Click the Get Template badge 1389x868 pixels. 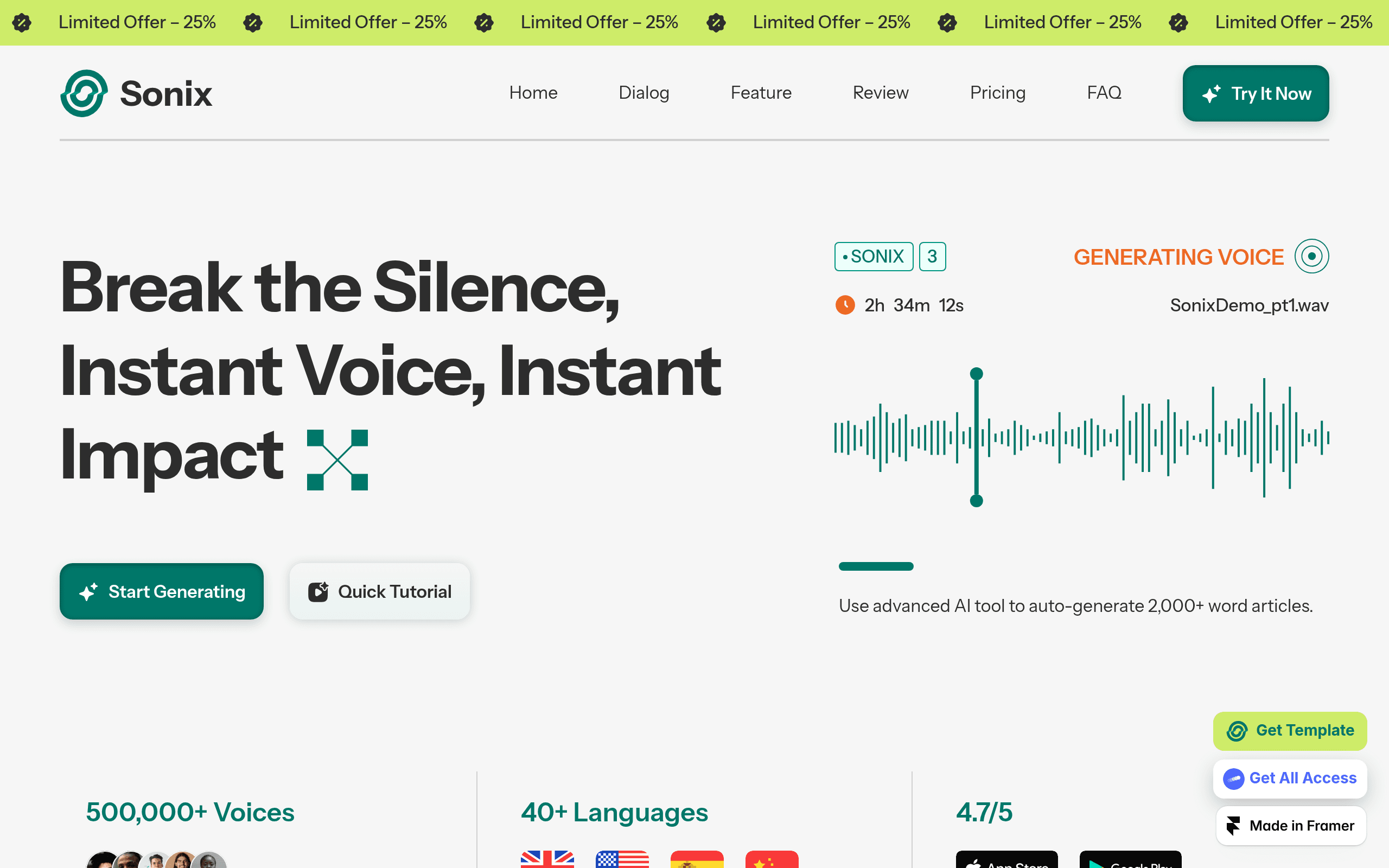tap(1290, 731)
